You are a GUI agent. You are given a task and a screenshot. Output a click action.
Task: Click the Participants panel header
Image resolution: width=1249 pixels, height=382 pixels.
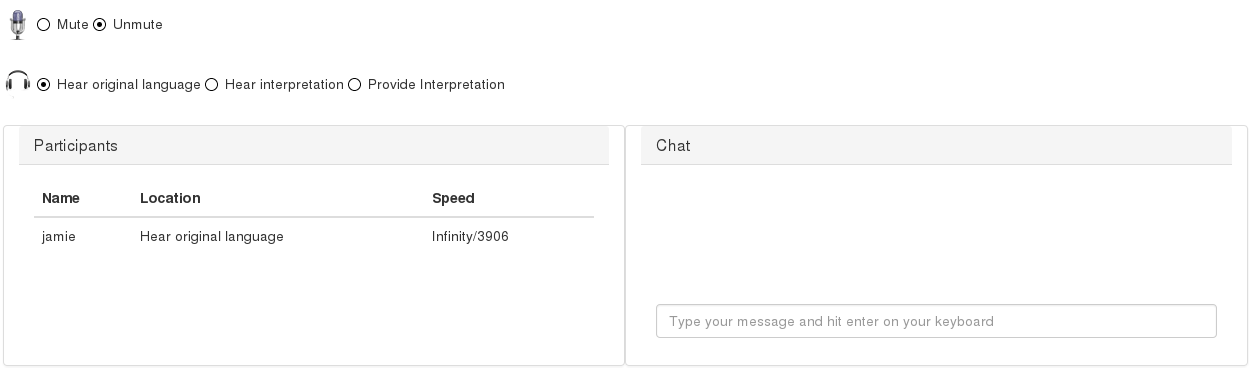point(314,146)
